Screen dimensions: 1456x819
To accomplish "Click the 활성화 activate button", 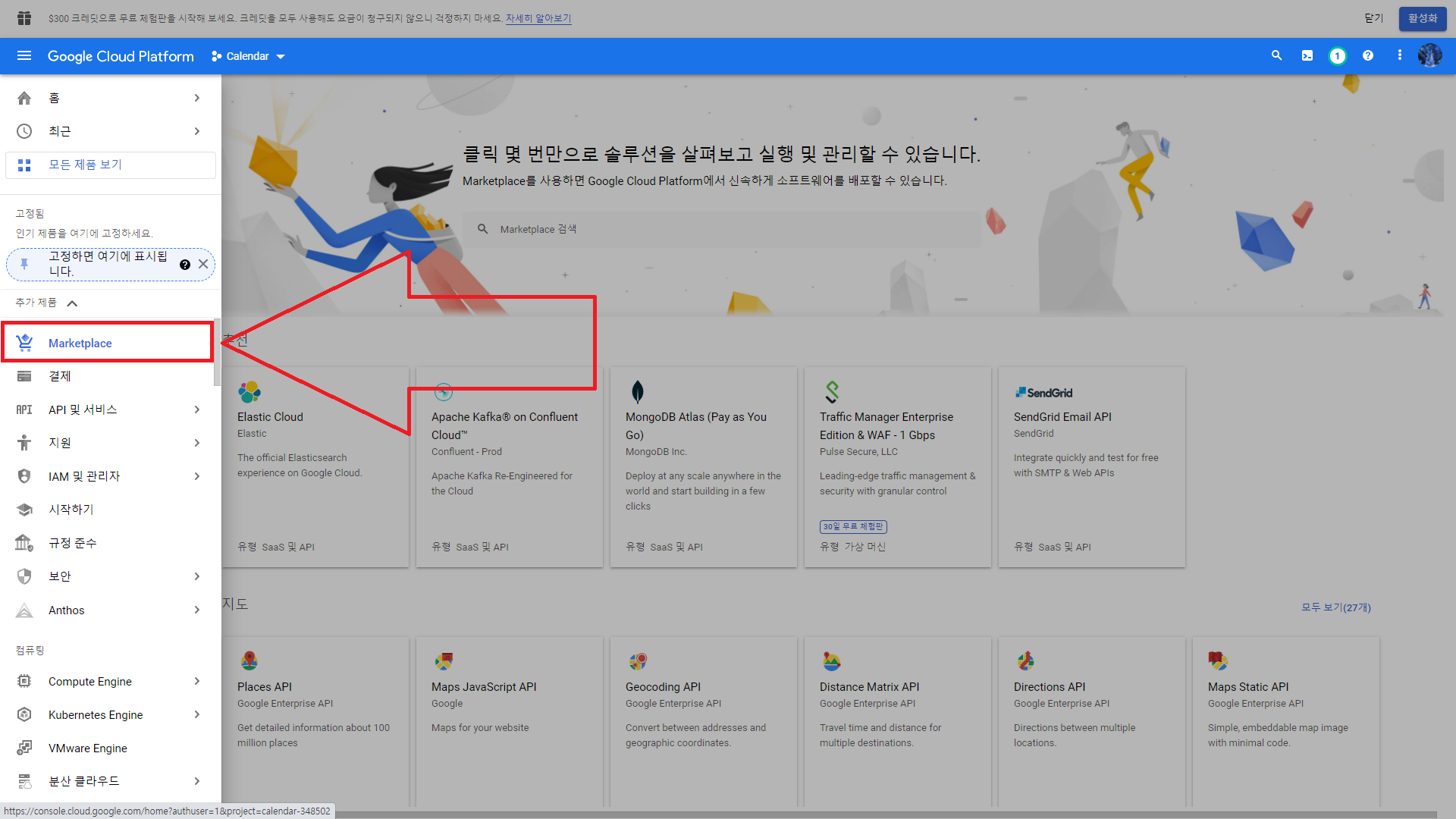I will pyautogui.click(x=1422, y=18).
